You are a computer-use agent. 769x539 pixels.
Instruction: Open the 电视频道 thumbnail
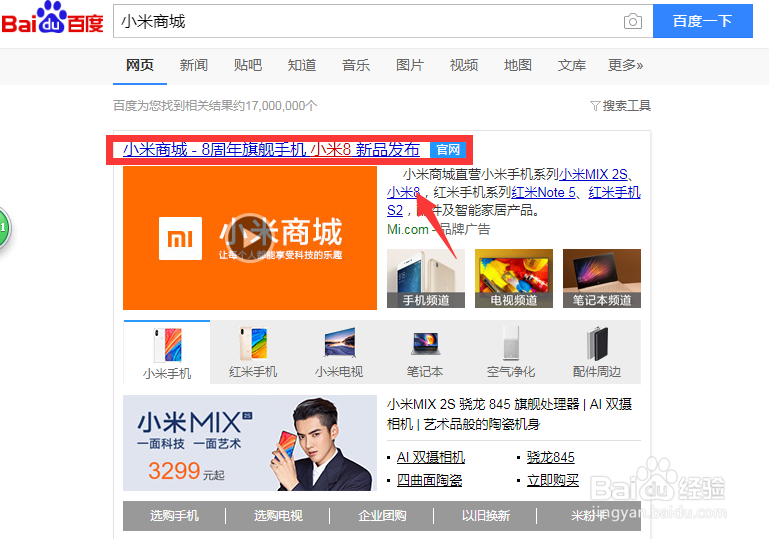[x=513, y=278]
